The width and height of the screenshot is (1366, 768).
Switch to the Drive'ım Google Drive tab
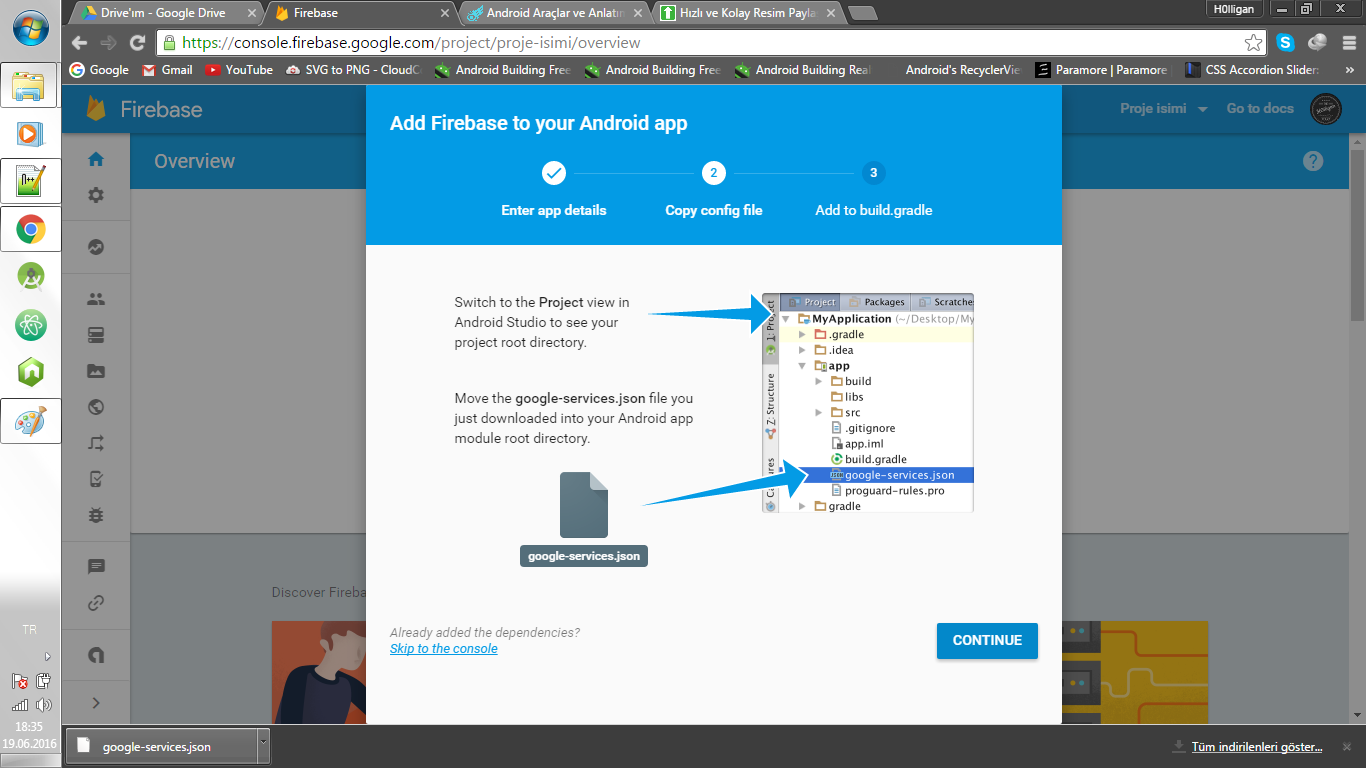pos(165,13)
